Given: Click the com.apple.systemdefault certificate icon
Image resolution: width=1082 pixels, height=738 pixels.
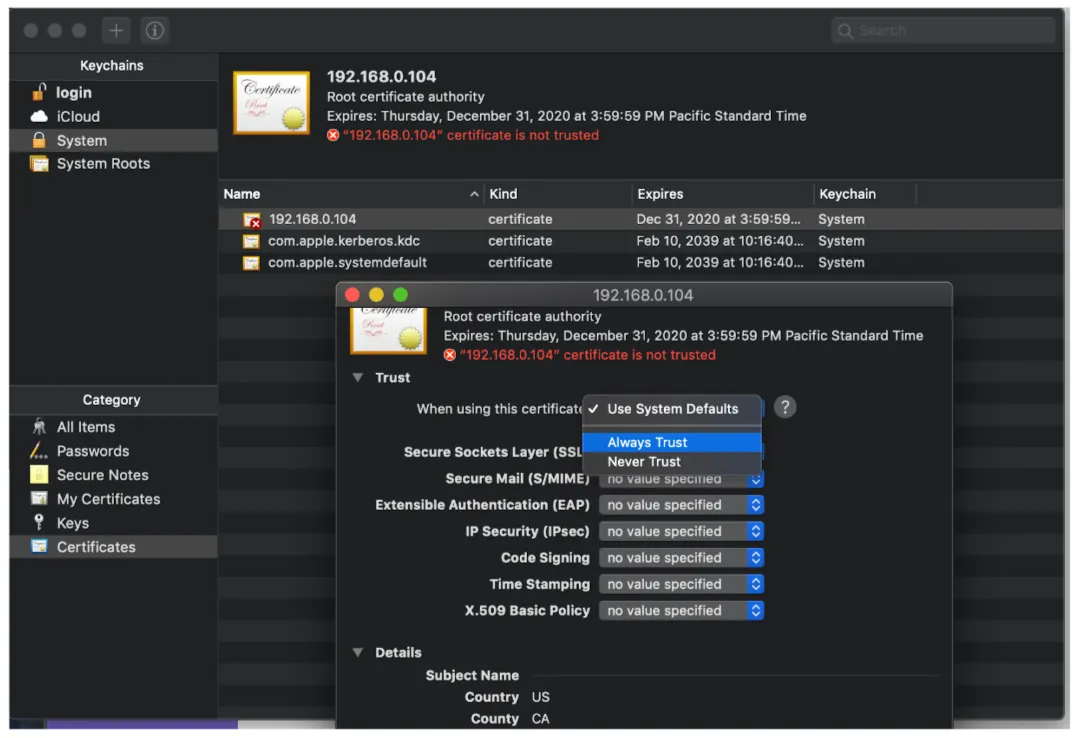Looking at the screenshot, I should pyautogui.click(x=251, y=263).
